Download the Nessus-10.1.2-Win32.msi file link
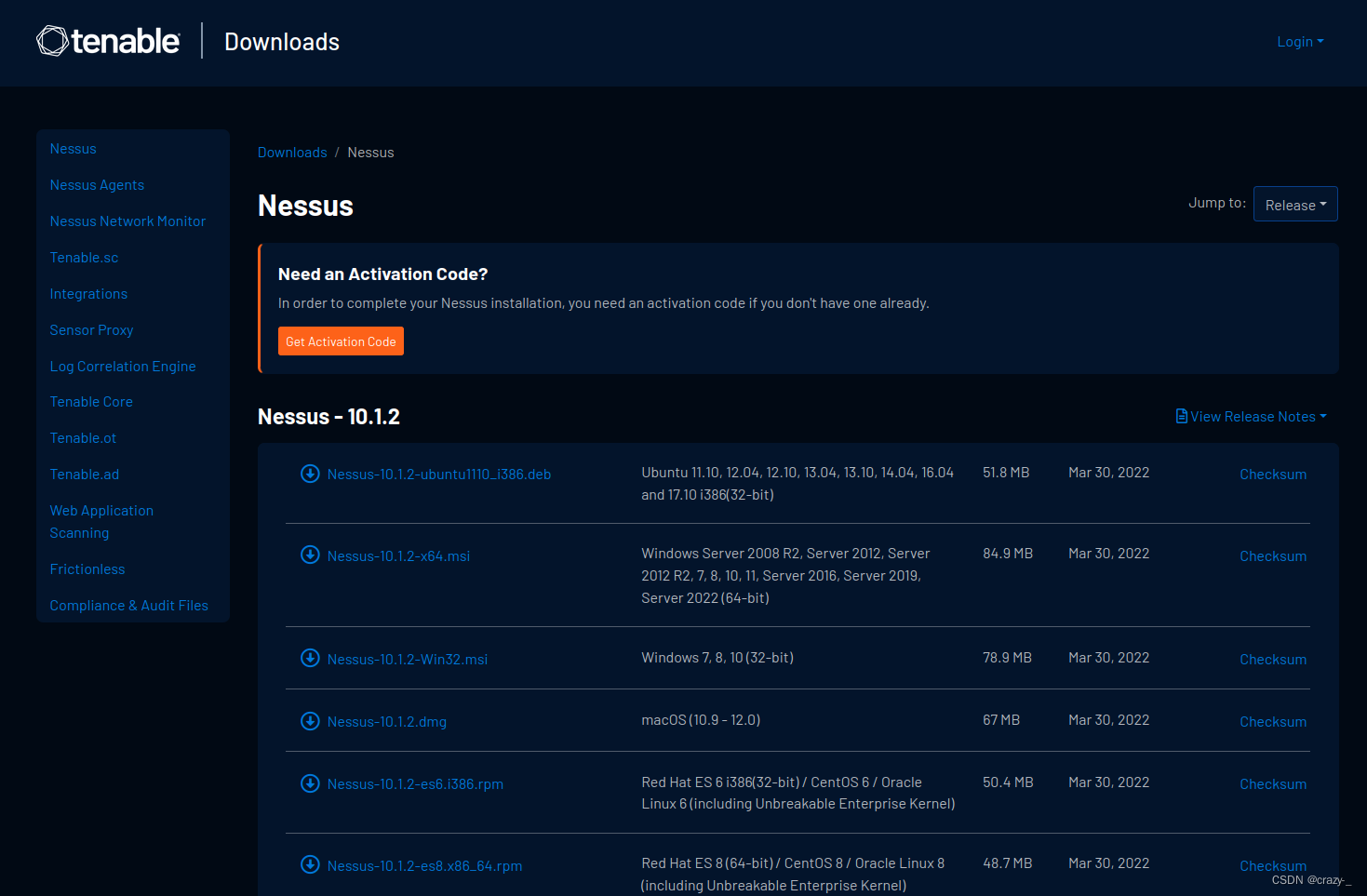 [408, 660]
